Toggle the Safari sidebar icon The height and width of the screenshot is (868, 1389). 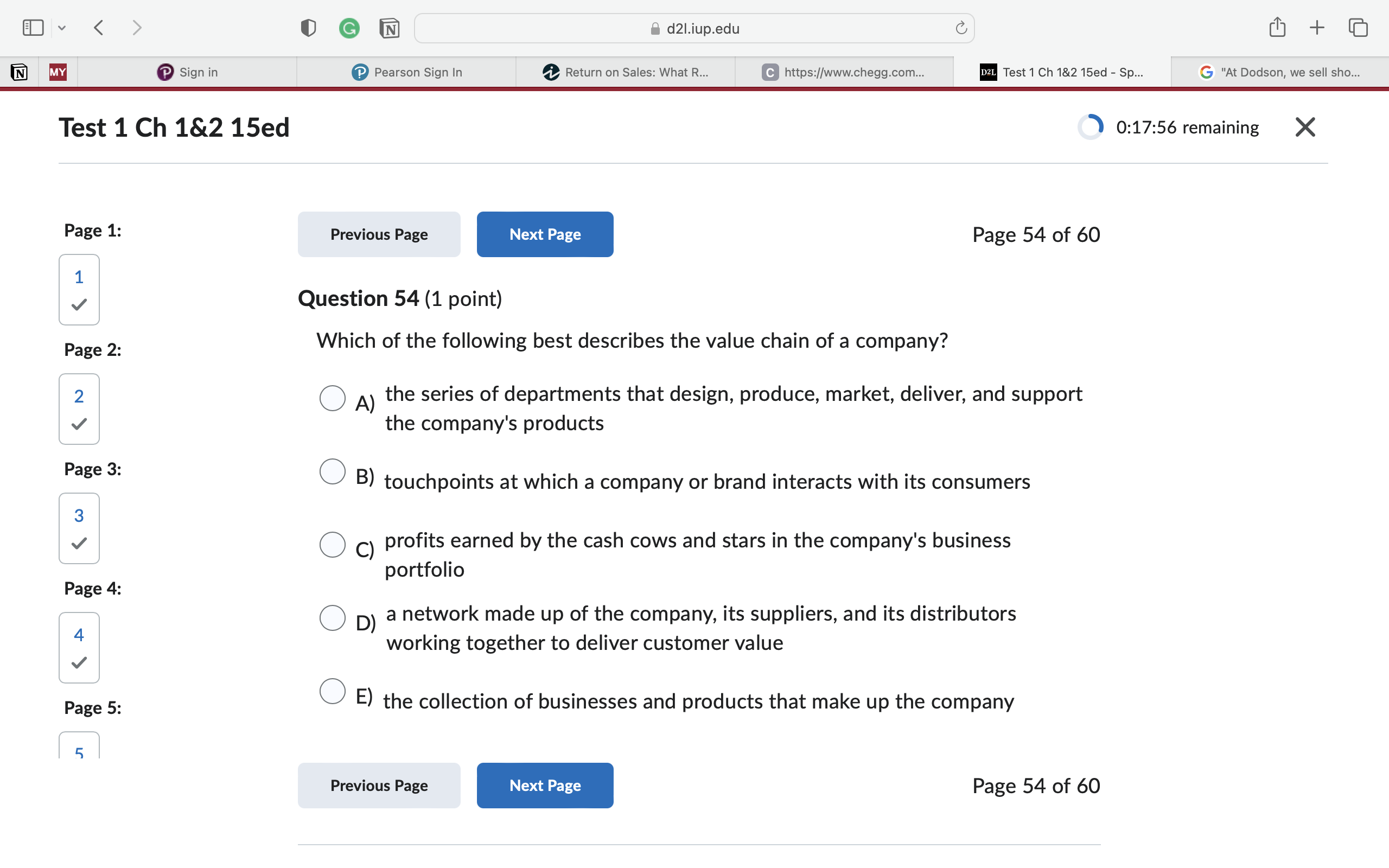[33, 28]
